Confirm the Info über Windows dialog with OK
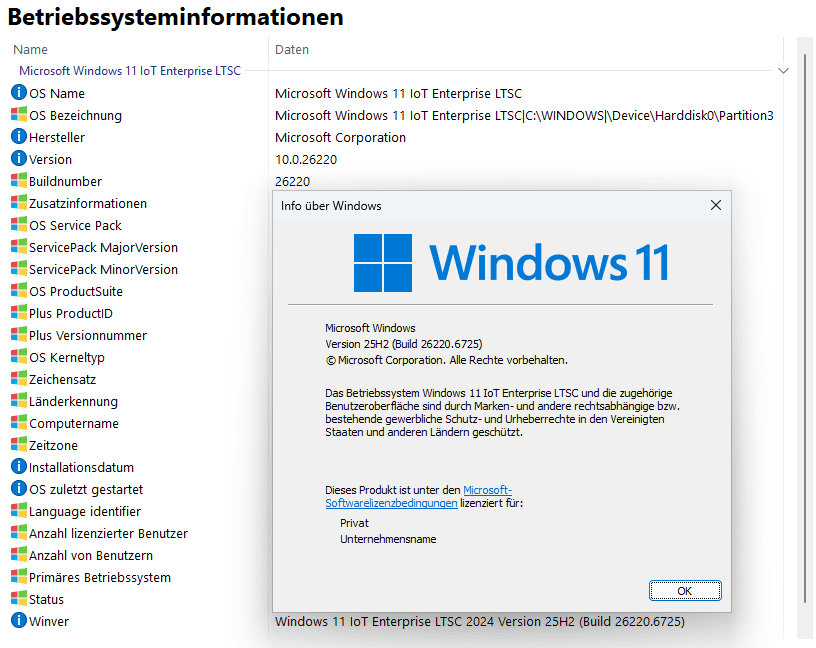Screen dimensions: 816x648 685,591
